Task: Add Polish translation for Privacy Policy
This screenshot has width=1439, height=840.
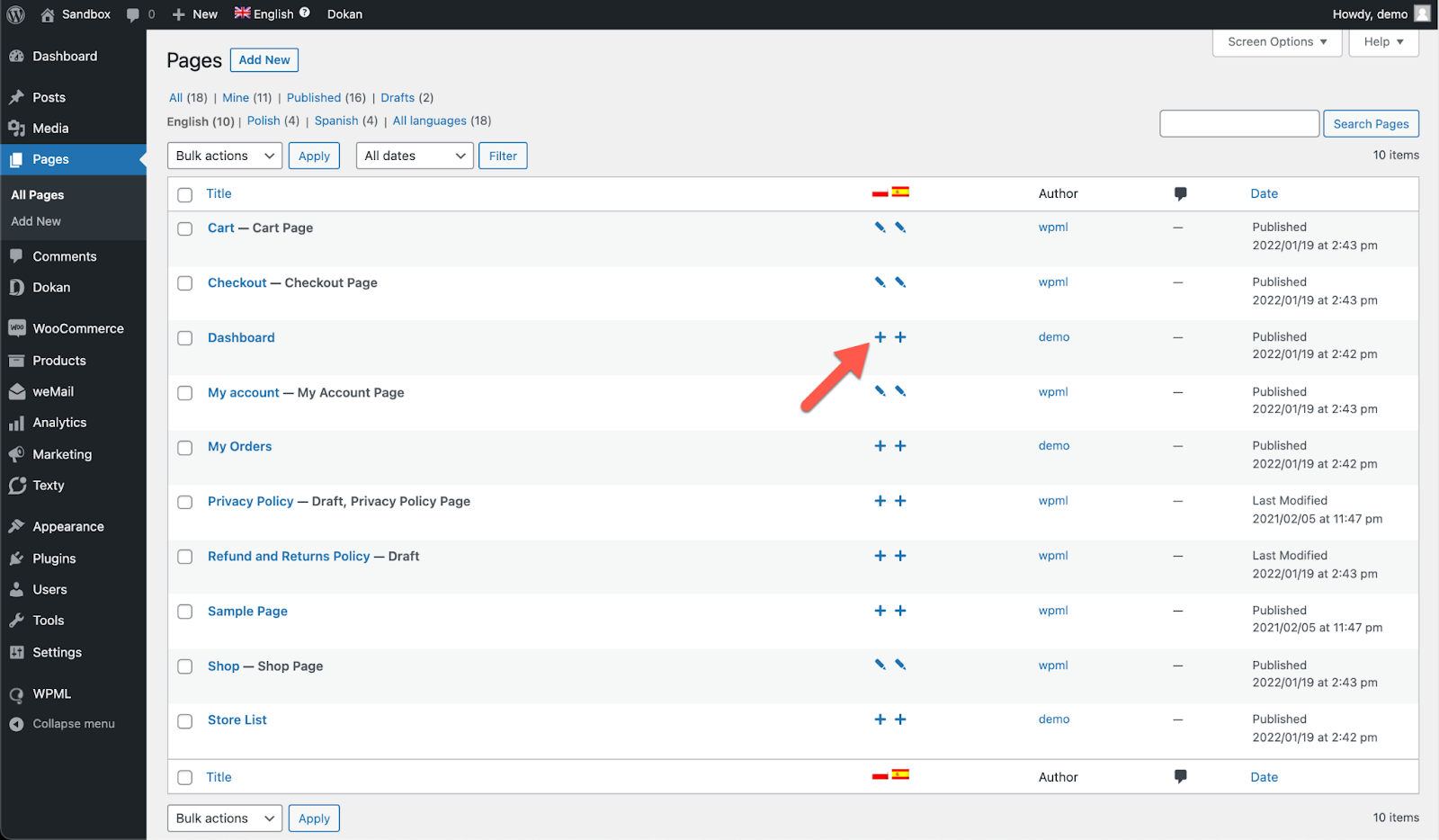Action: tap(880, 501)
